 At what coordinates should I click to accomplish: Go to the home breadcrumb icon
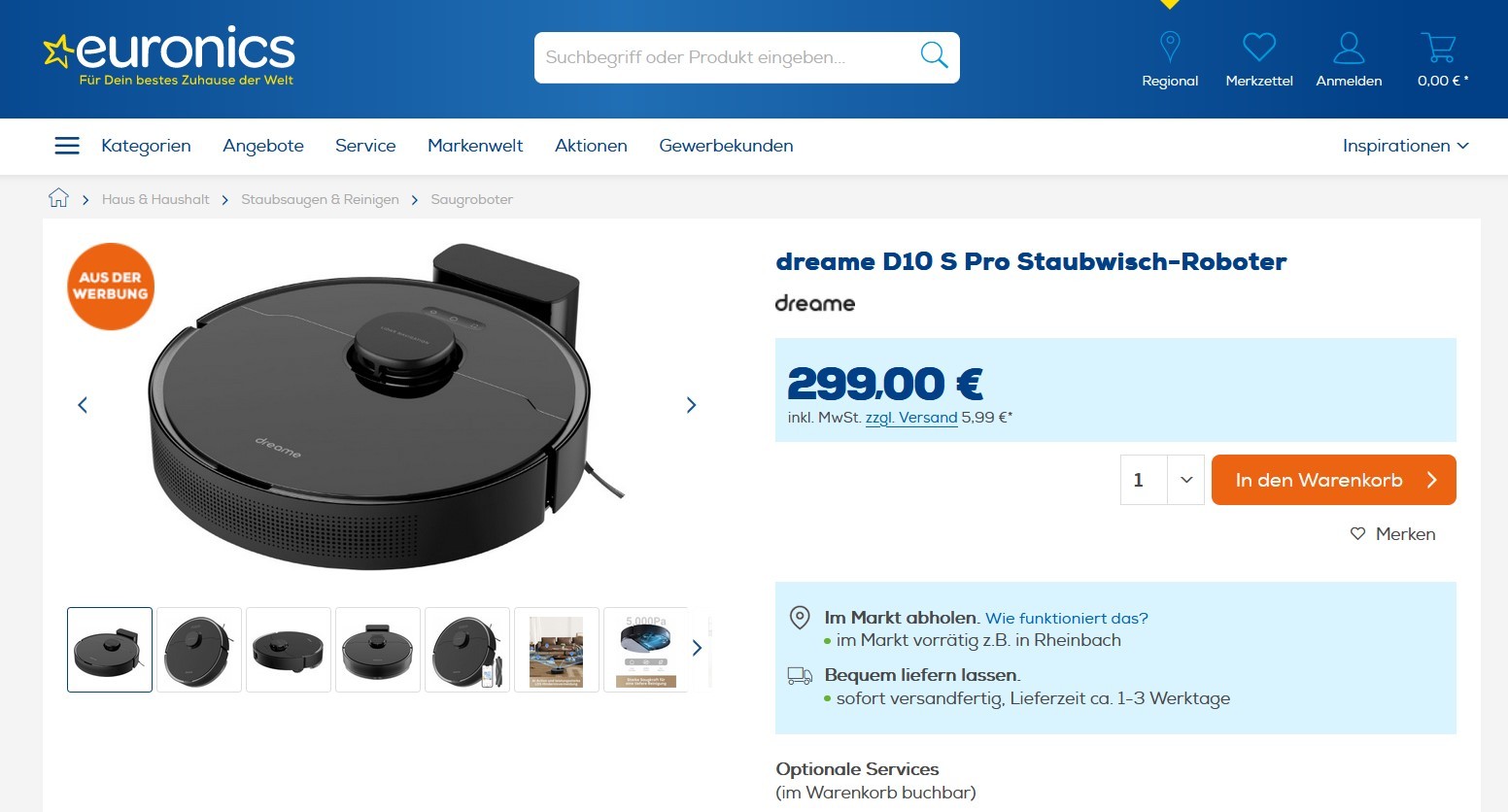(58, 198)
